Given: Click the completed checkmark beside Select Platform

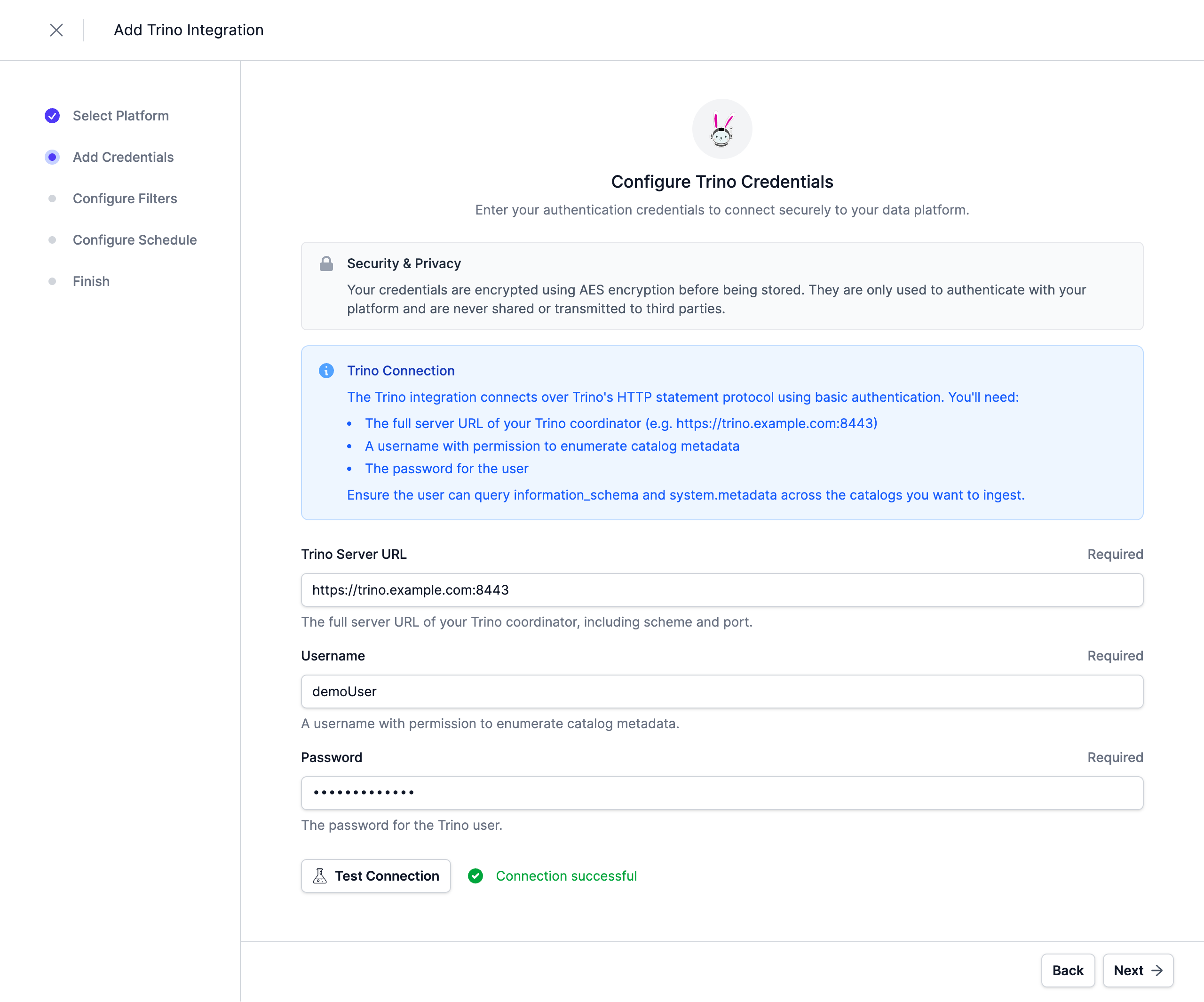Looking at the screenshot, I should click(52, 116).
